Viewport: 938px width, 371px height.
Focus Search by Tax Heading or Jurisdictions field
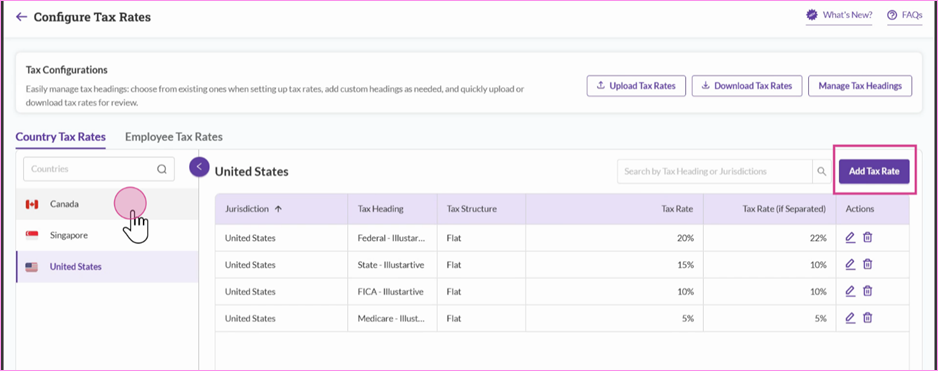pos(715,172)
